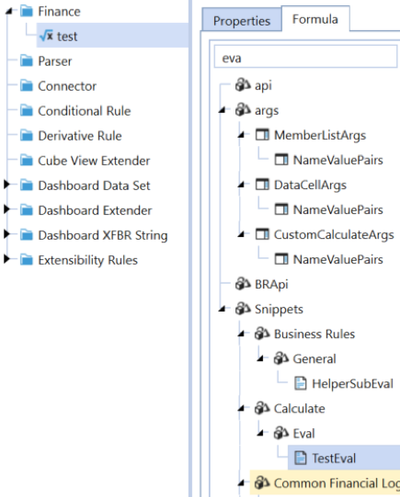Collapse the Business Rules node
This screenshot has width=400, height=497.
[242, 334]
